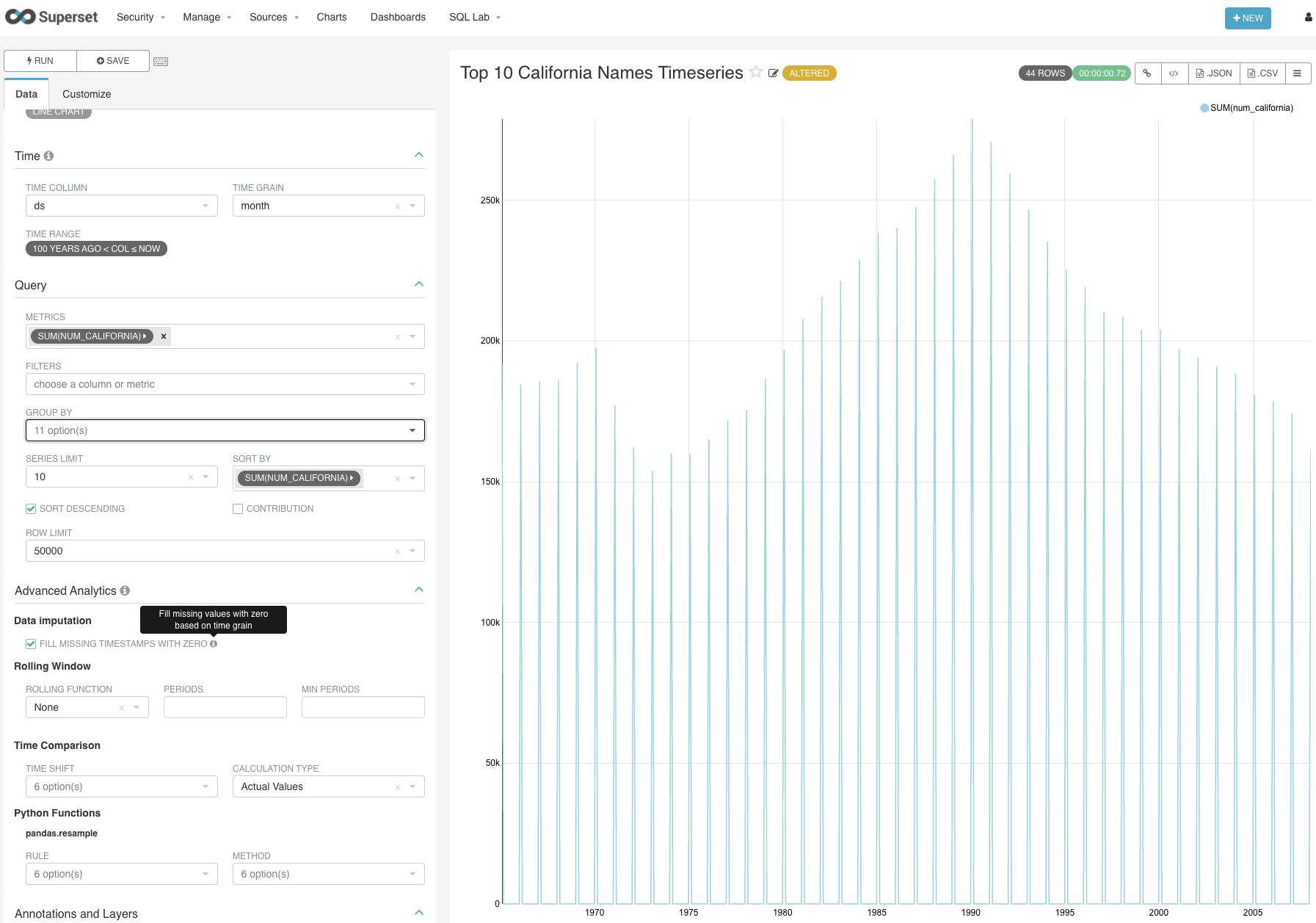
Task: Select the Data tab
Action: click(26, 94)
